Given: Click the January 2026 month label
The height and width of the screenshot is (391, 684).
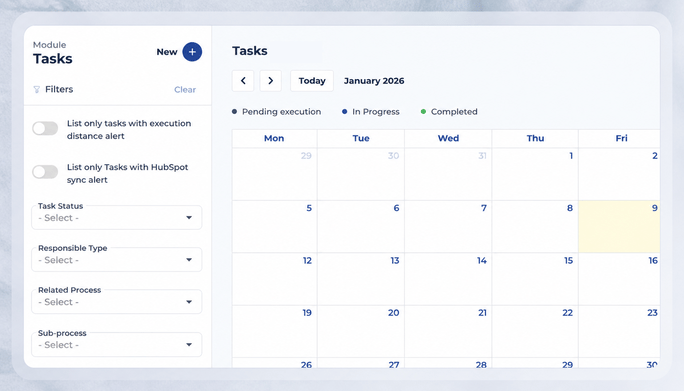Looking at the screenshot, I should click(x=374, y=81).
